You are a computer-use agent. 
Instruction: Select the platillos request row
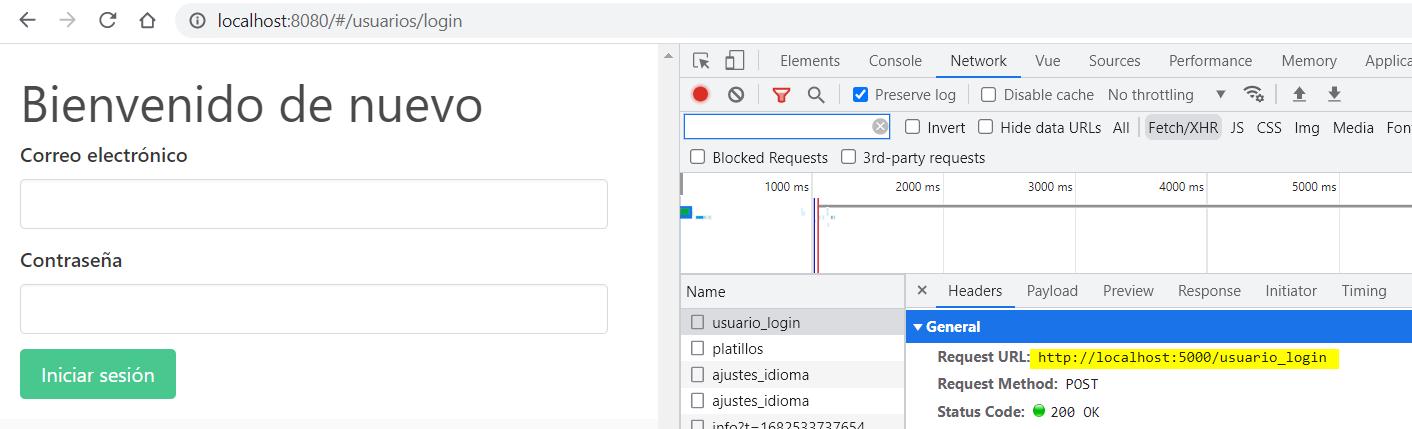click(737, 349)
